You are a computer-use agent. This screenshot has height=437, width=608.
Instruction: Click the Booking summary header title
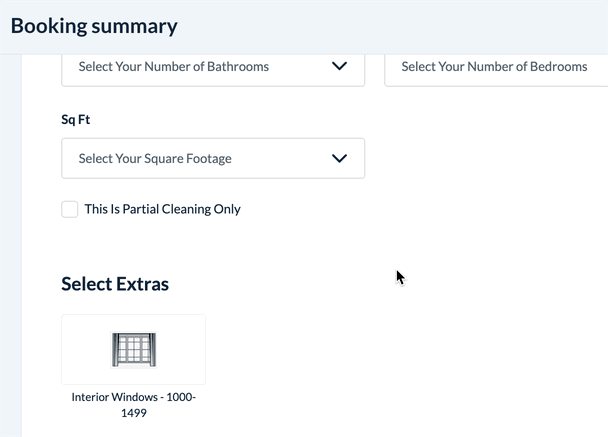(94, 26)
